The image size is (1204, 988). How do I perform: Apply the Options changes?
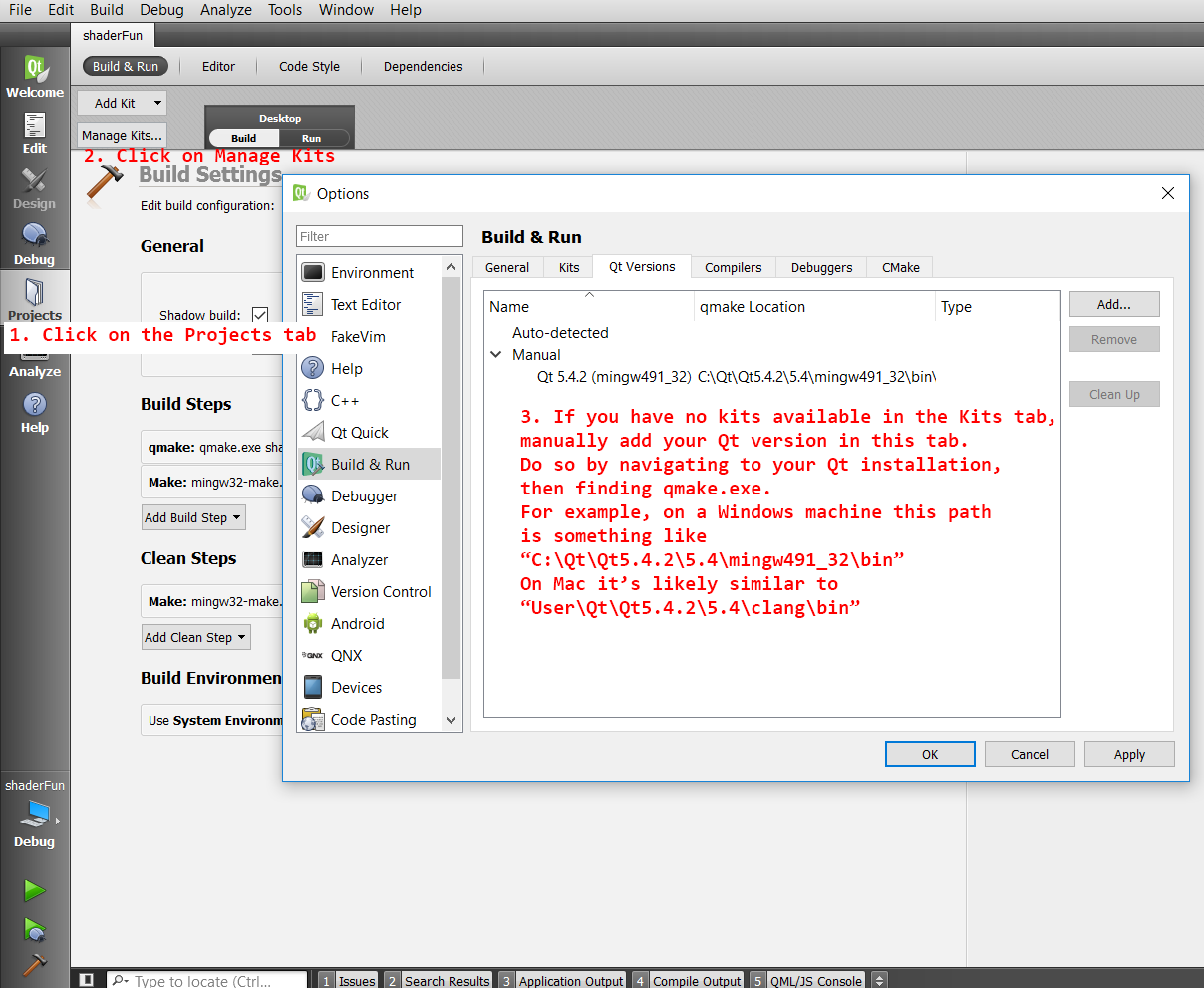[x=1129, y=754]
